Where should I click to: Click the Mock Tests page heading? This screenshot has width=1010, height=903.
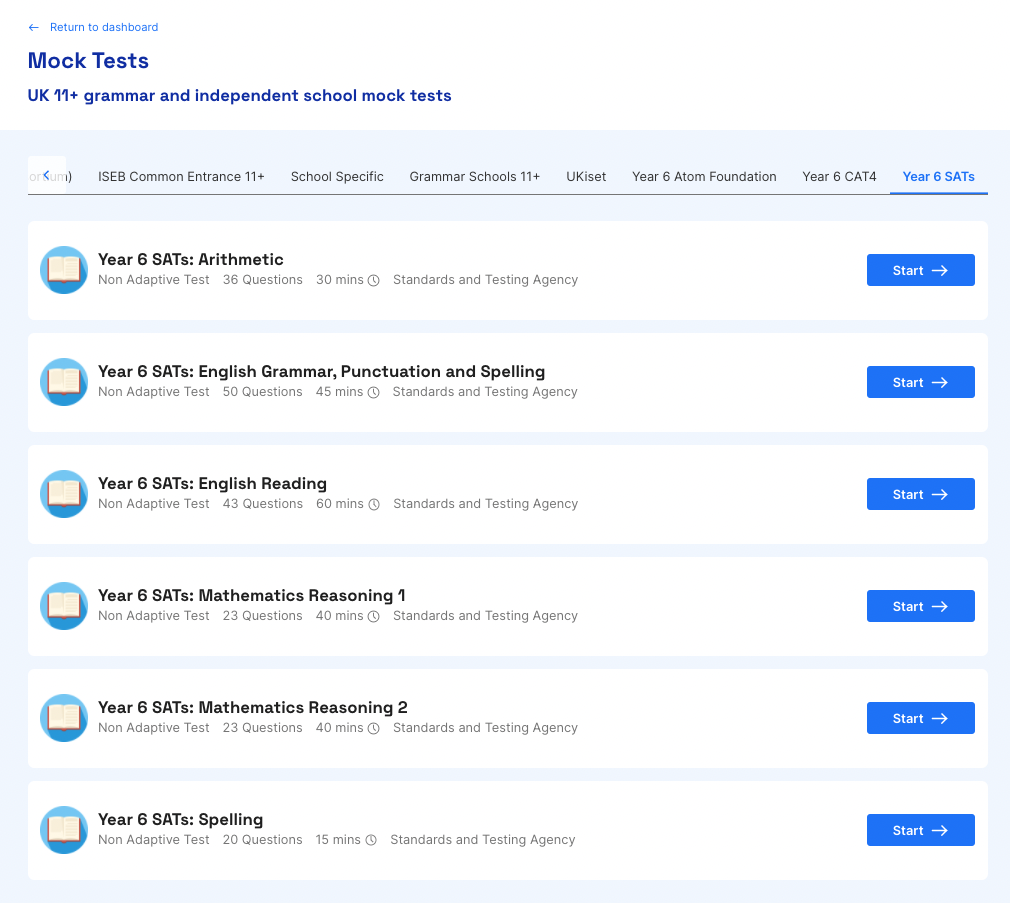(88, 61)
